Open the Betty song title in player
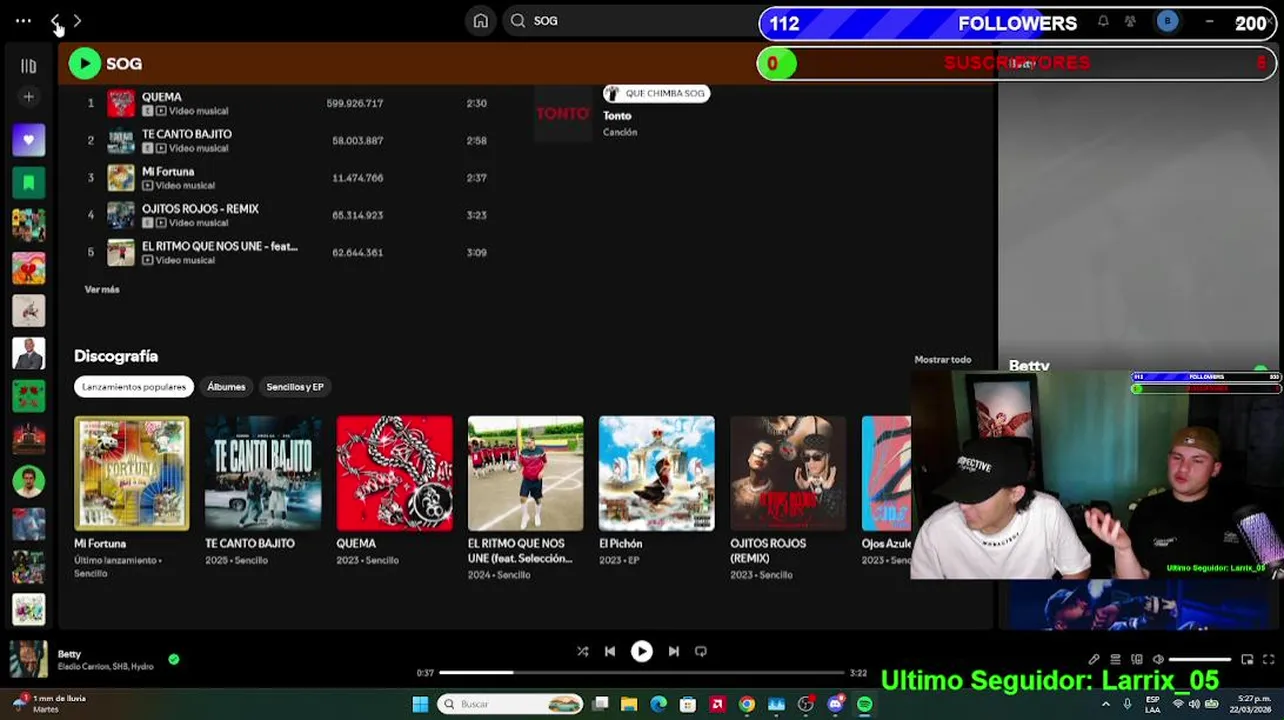This screenshot has width=1284, height=720. click(x=69, y=654)
